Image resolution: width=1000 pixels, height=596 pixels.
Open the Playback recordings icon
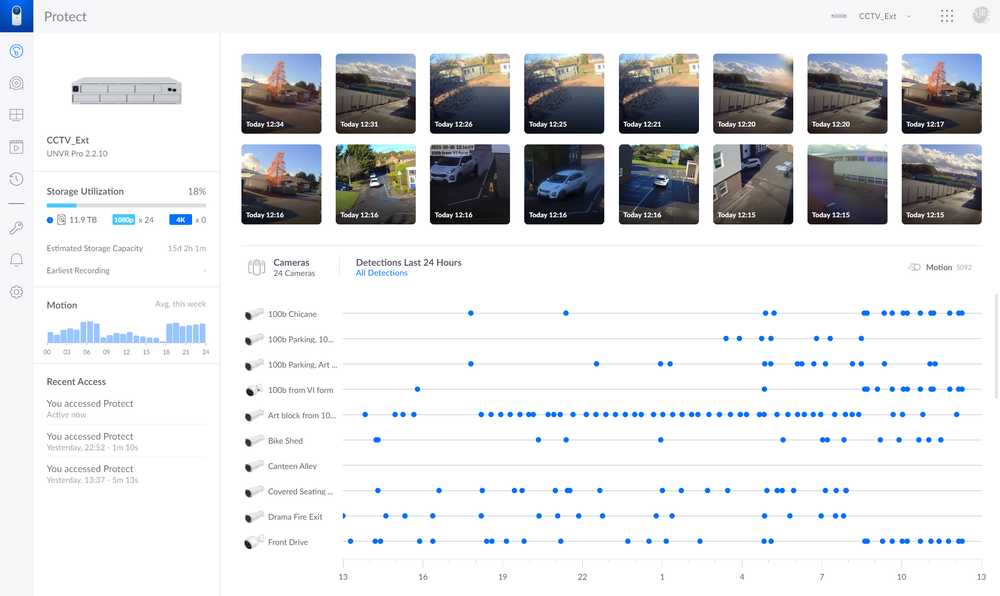(x=16, y=147)
